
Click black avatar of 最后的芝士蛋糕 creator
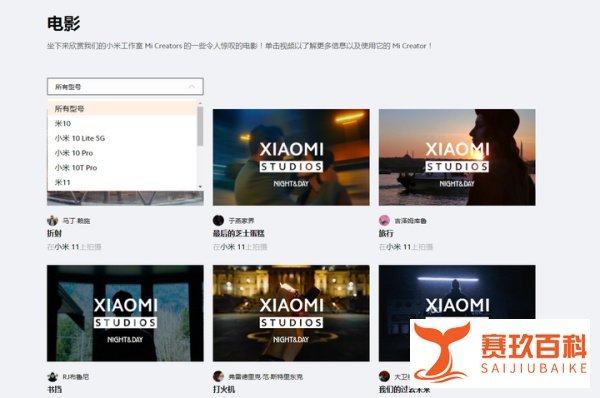(x=218, y=220)
